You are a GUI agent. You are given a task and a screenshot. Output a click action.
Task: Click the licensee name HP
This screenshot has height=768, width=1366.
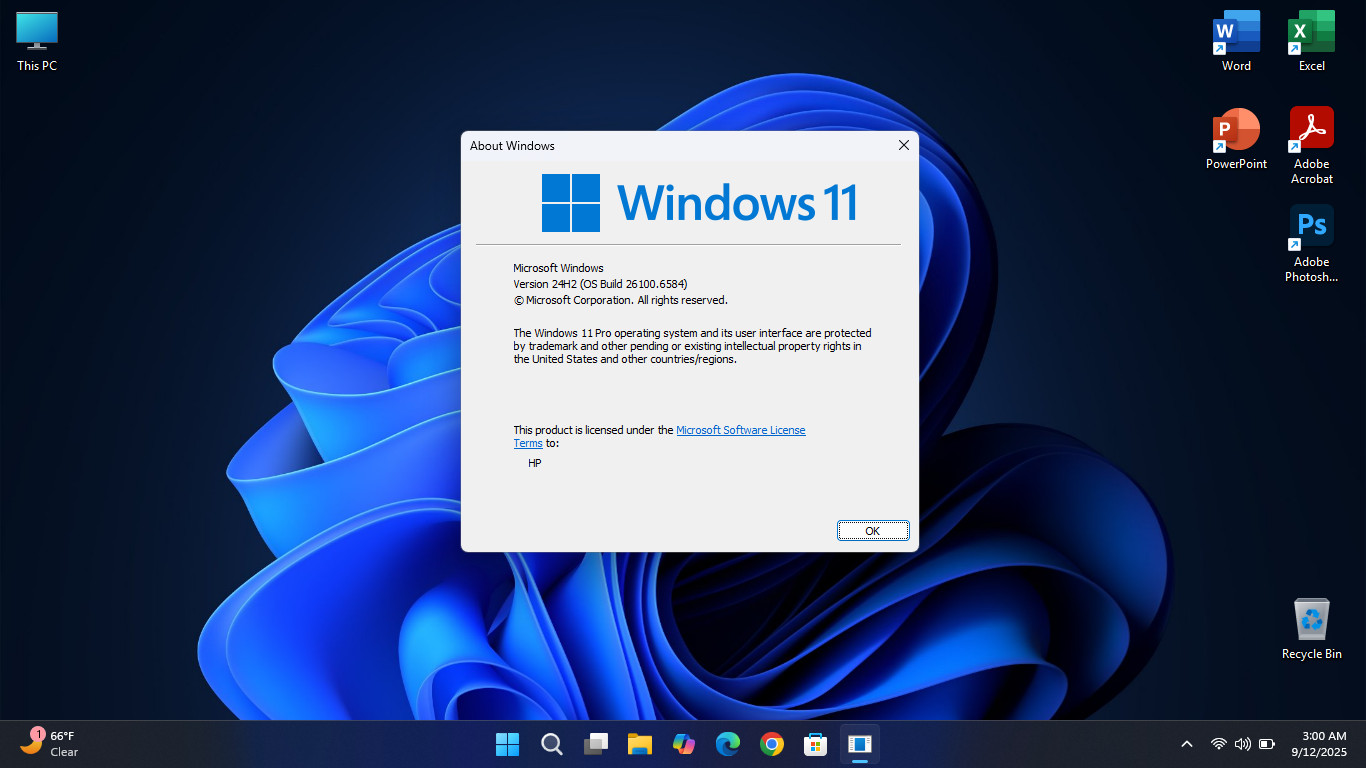click(535, 464)
